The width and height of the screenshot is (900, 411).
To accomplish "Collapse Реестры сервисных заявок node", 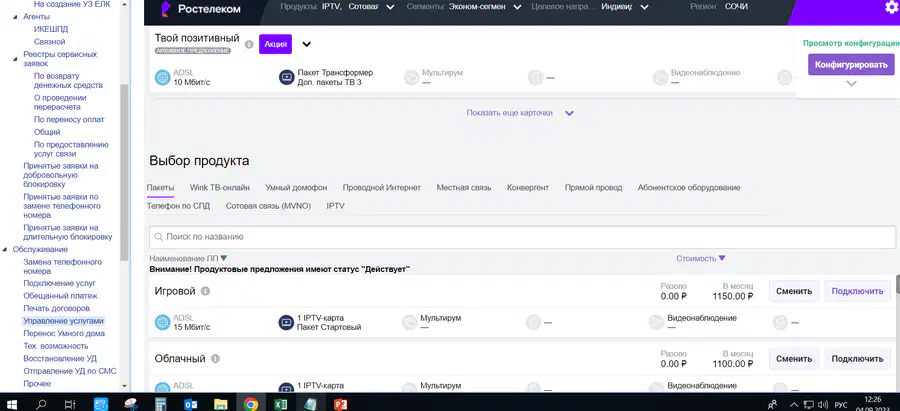I will point(15,59).
